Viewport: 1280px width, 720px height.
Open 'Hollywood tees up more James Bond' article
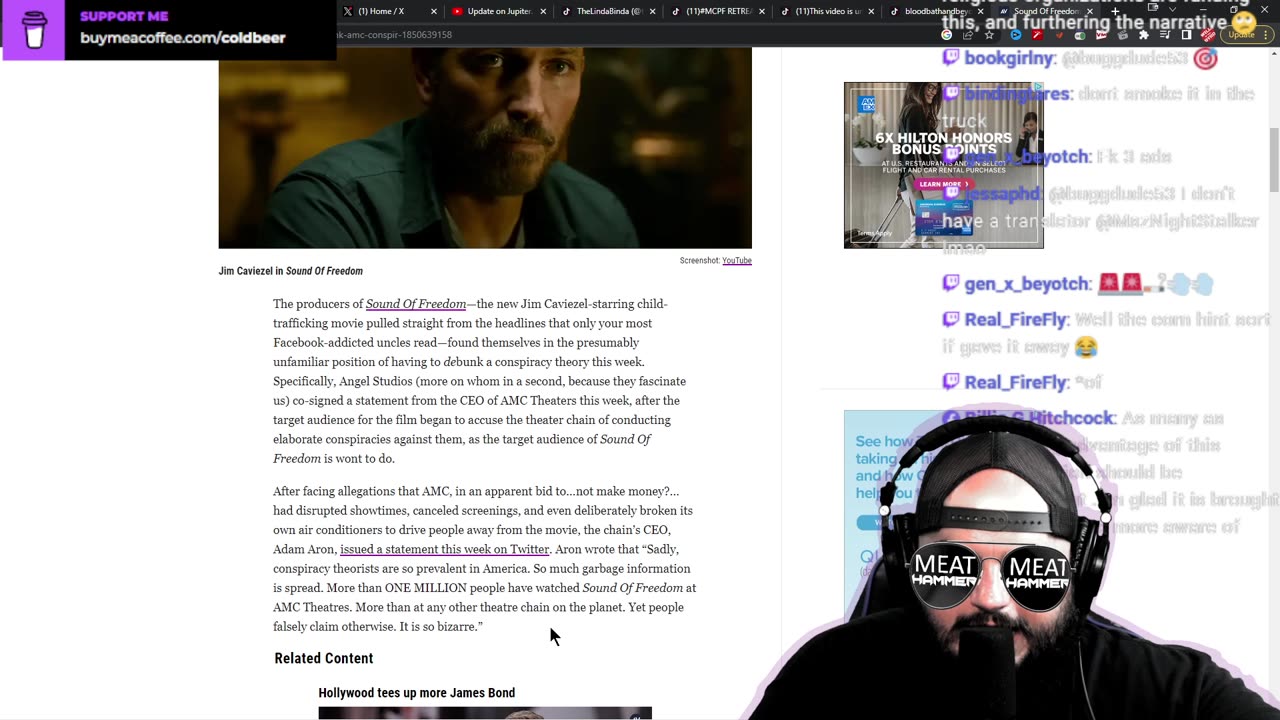(x=417, y=693)
